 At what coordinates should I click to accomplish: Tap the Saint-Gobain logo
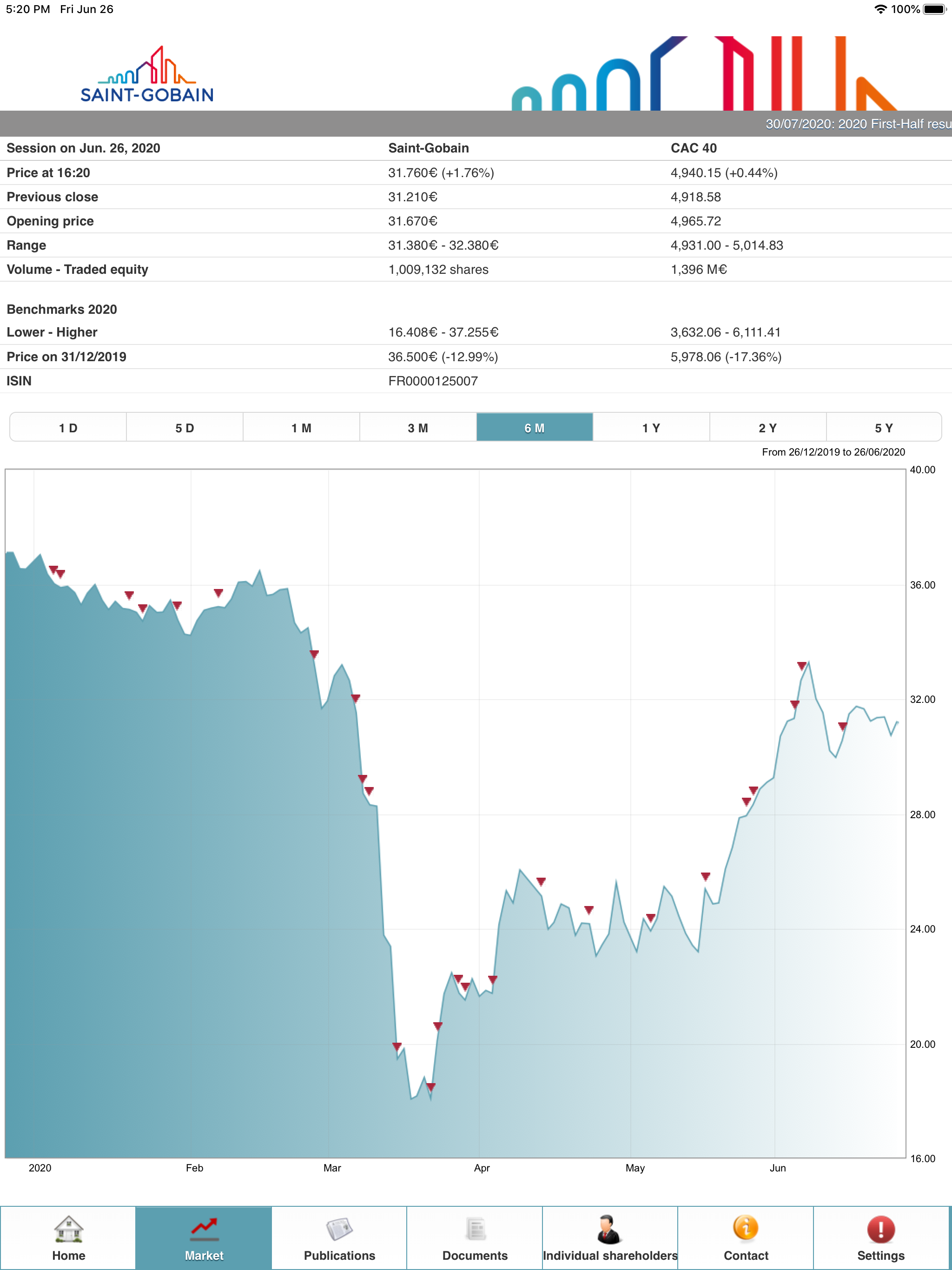pos(147,74)
